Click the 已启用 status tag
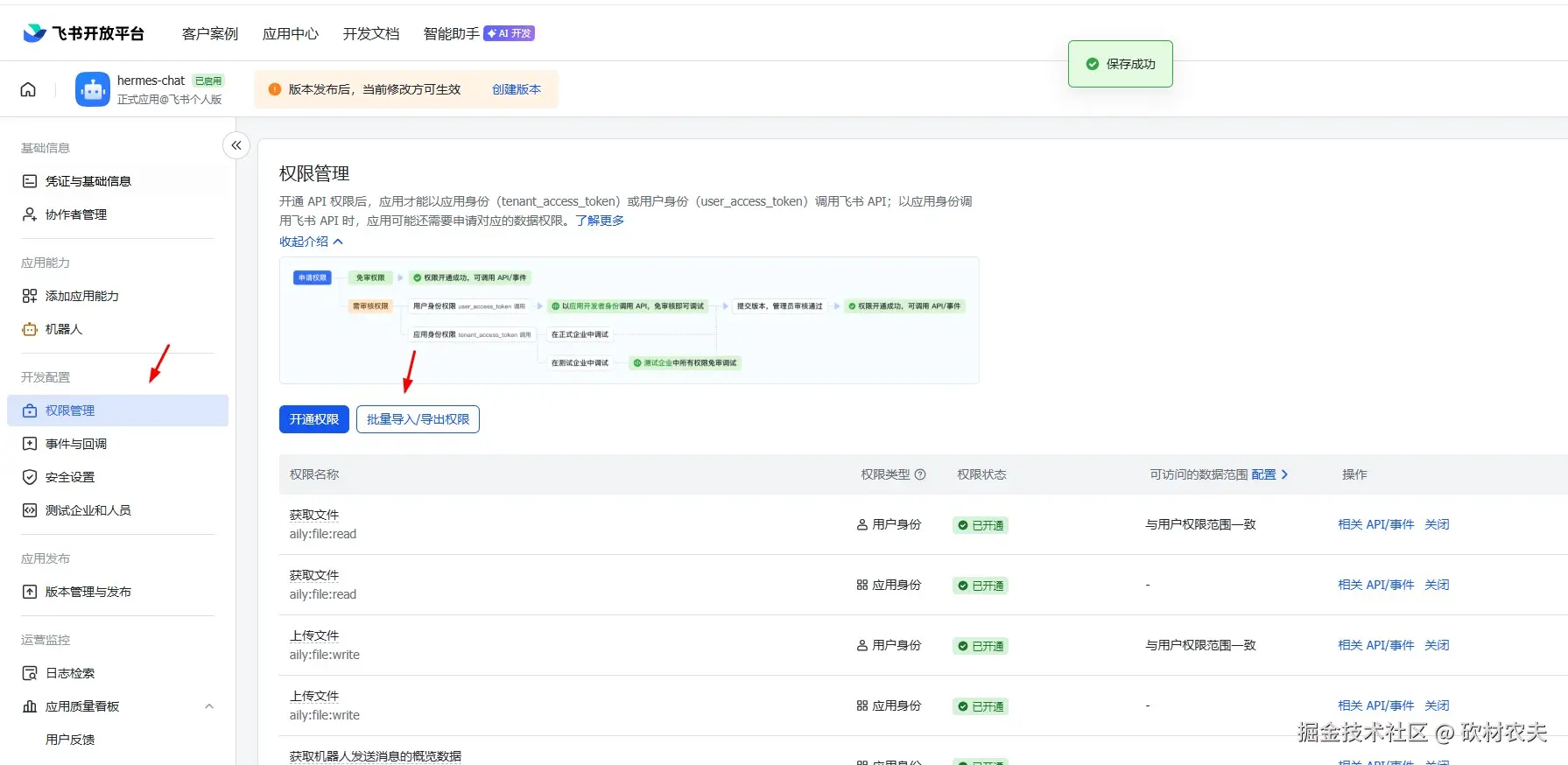This screenshot has width=1568, height=765. [208, 81]
